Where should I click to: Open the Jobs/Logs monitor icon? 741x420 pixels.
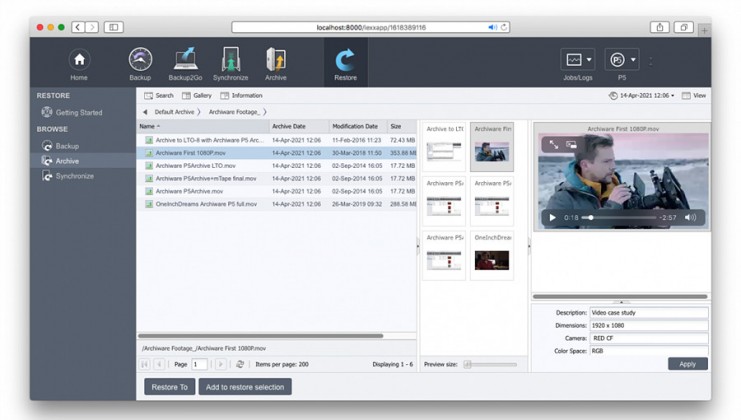pyautogui.click(x=574, y=60)
